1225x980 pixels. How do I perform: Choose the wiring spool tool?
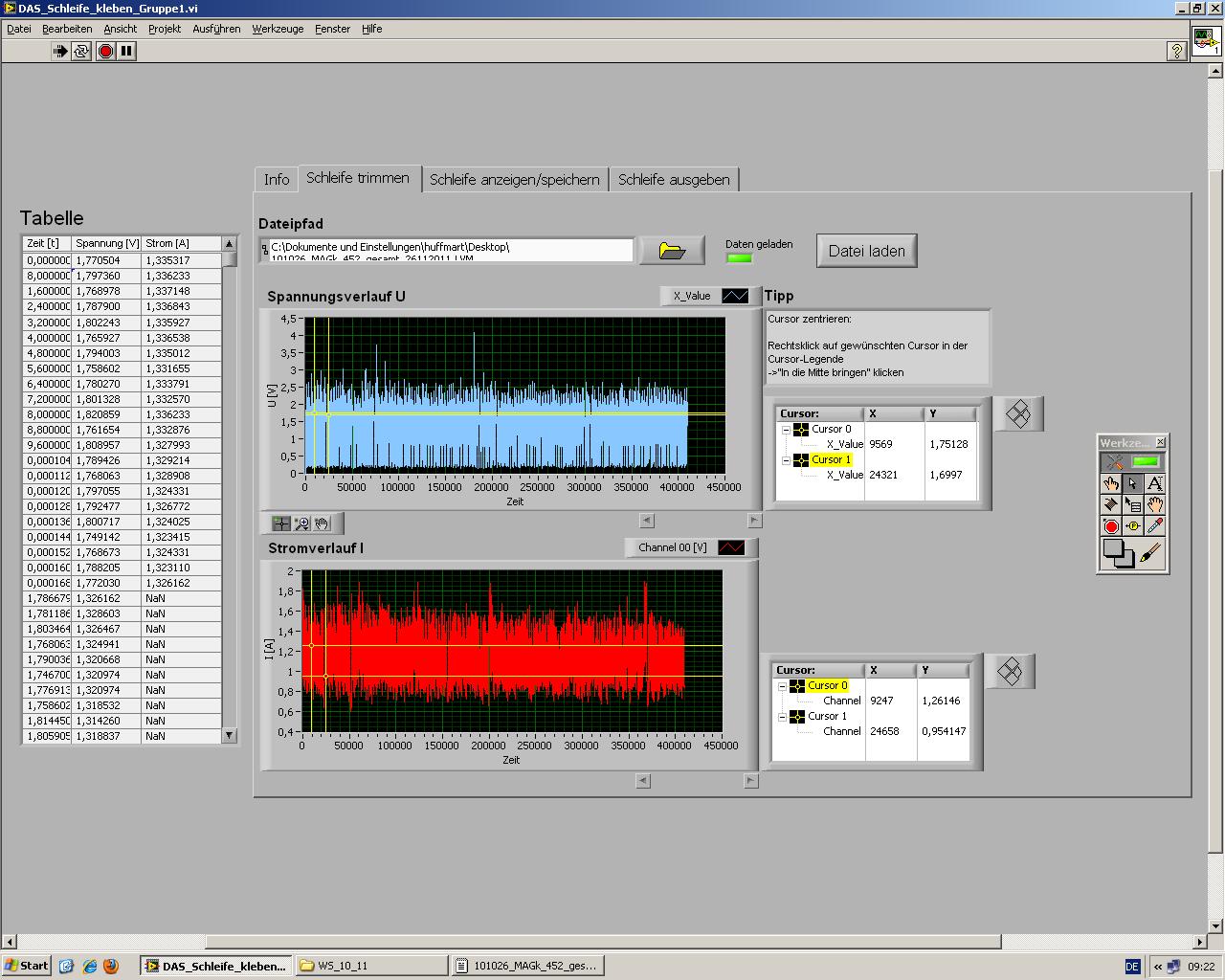(x=1110, y=504)
